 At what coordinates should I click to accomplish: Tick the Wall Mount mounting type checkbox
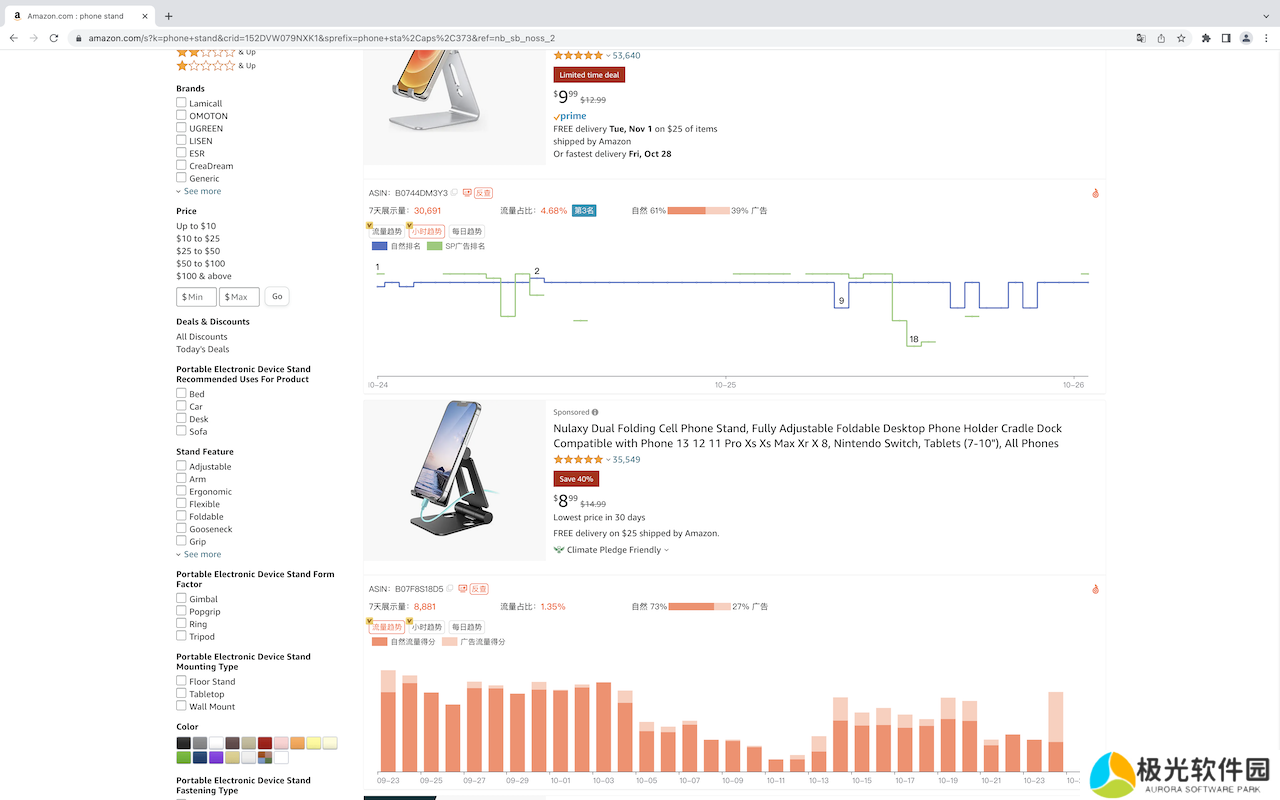coord(181,706)
